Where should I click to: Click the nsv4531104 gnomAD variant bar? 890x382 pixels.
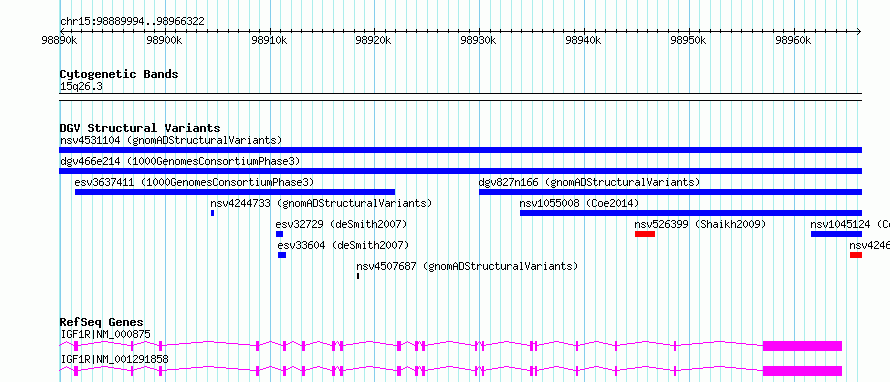(x=460, y=150)
